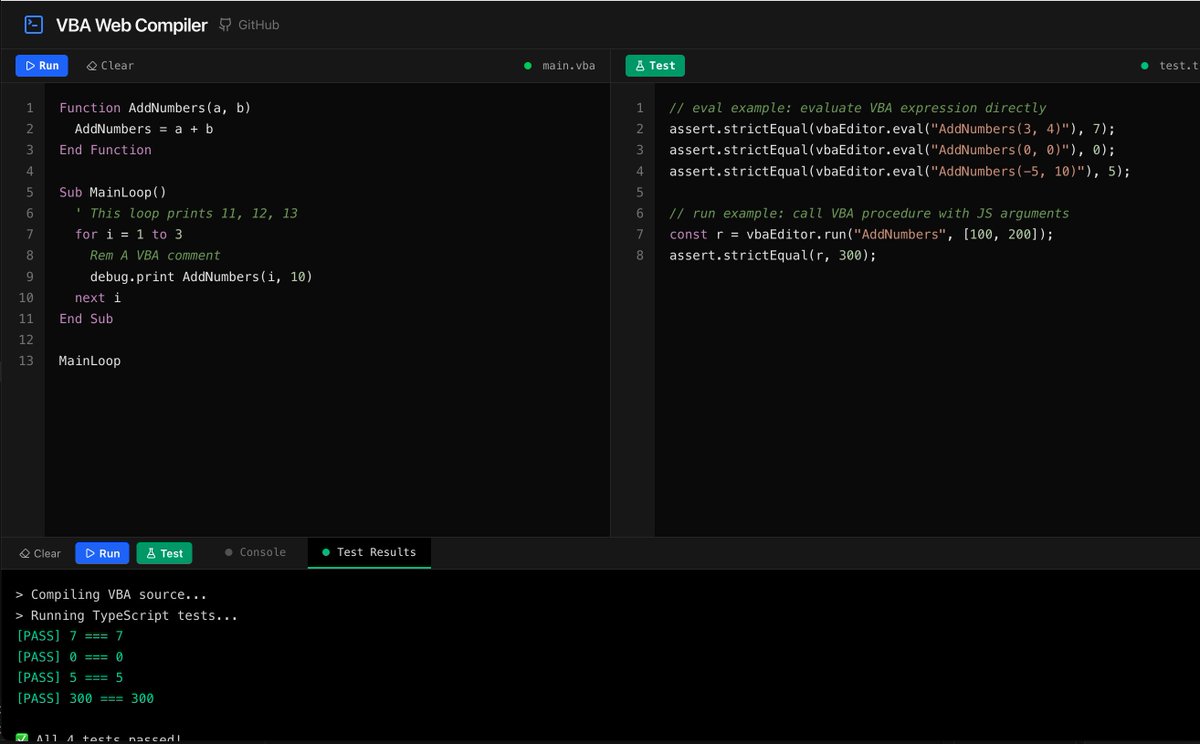Screen dimensions: 1200x744
Task: Click the 'End Function' line in main.vba
Action: [x=105, y=150]
